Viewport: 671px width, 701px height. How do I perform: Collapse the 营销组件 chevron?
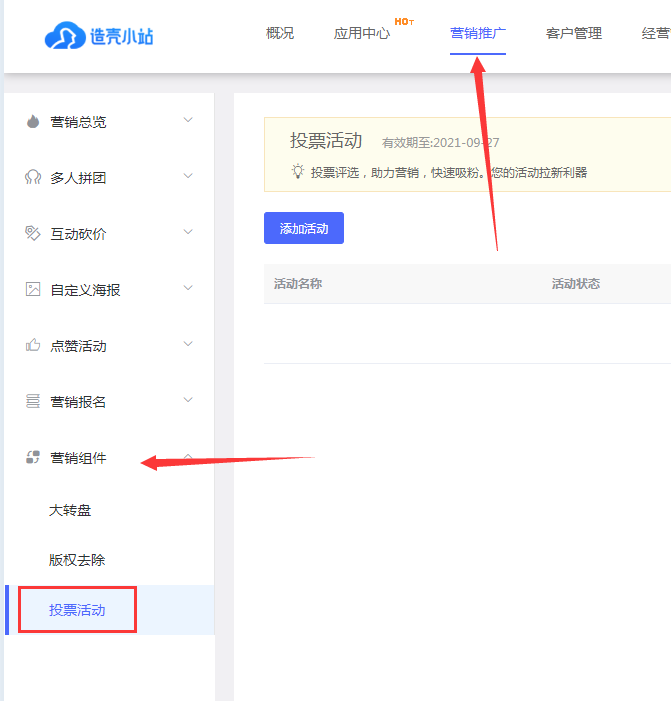tap(188, 456)
